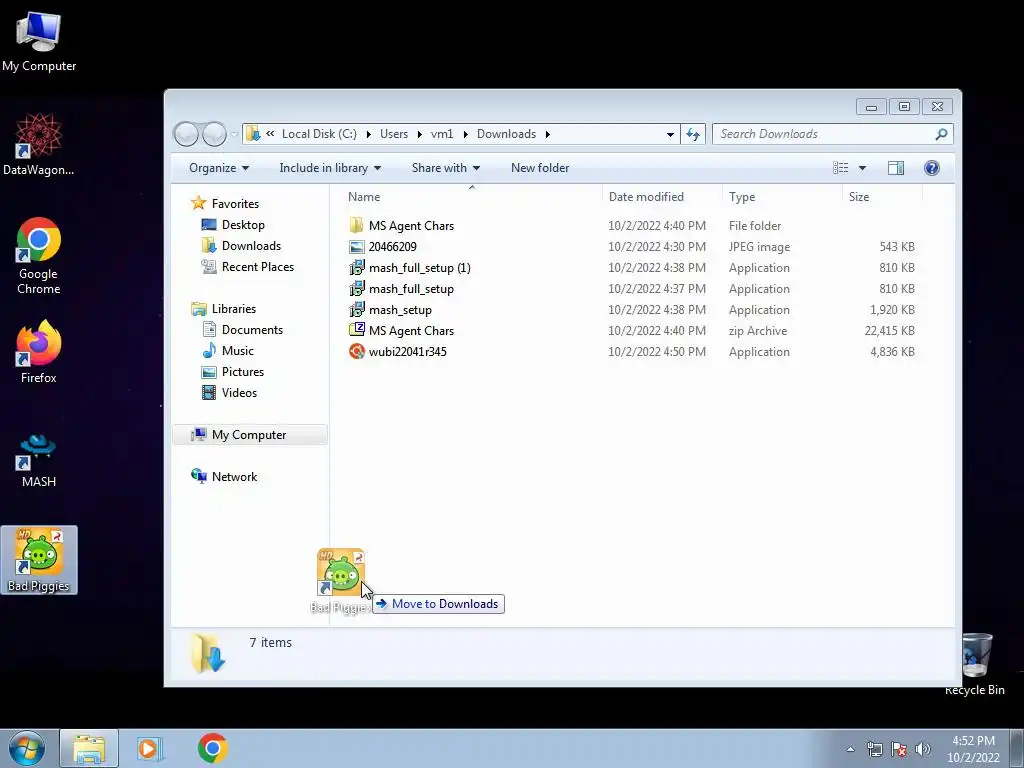1024x768 pixels.
Task: Open recent pages dropdown arrow
Action: [x=234, y=135]
